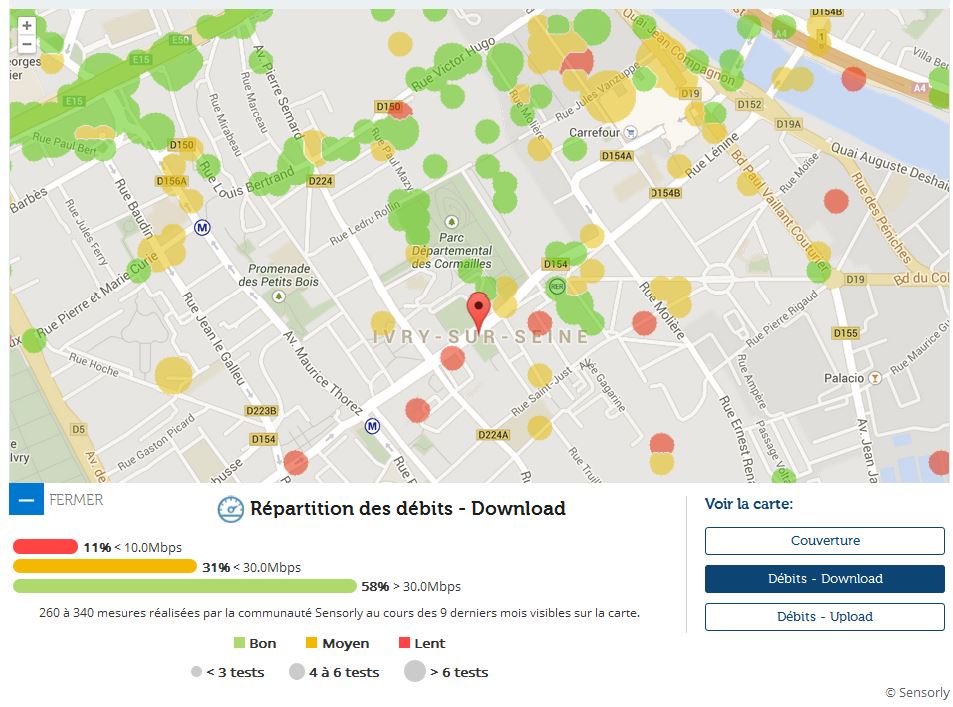This screenshot has width=953, height=707.
Task: Switch to the Débits - Upload map
Action: click(x=824, y=617)
